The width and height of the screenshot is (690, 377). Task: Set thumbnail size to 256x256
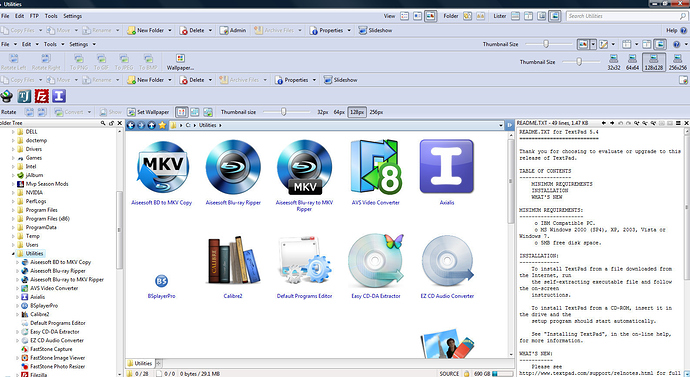[678, 62]
